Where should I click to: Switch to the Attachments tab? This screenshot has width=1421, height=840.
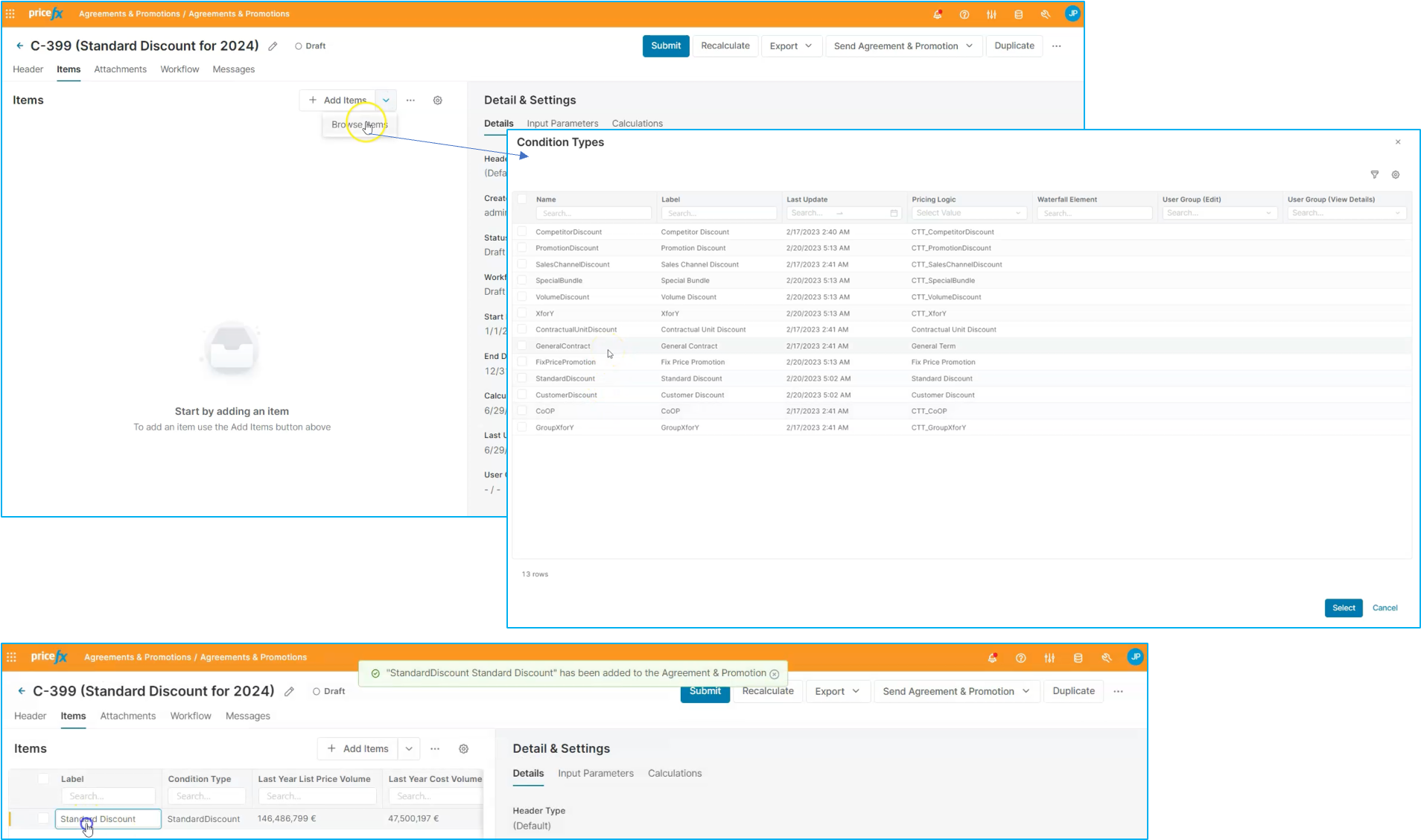[x=120, y=69]
